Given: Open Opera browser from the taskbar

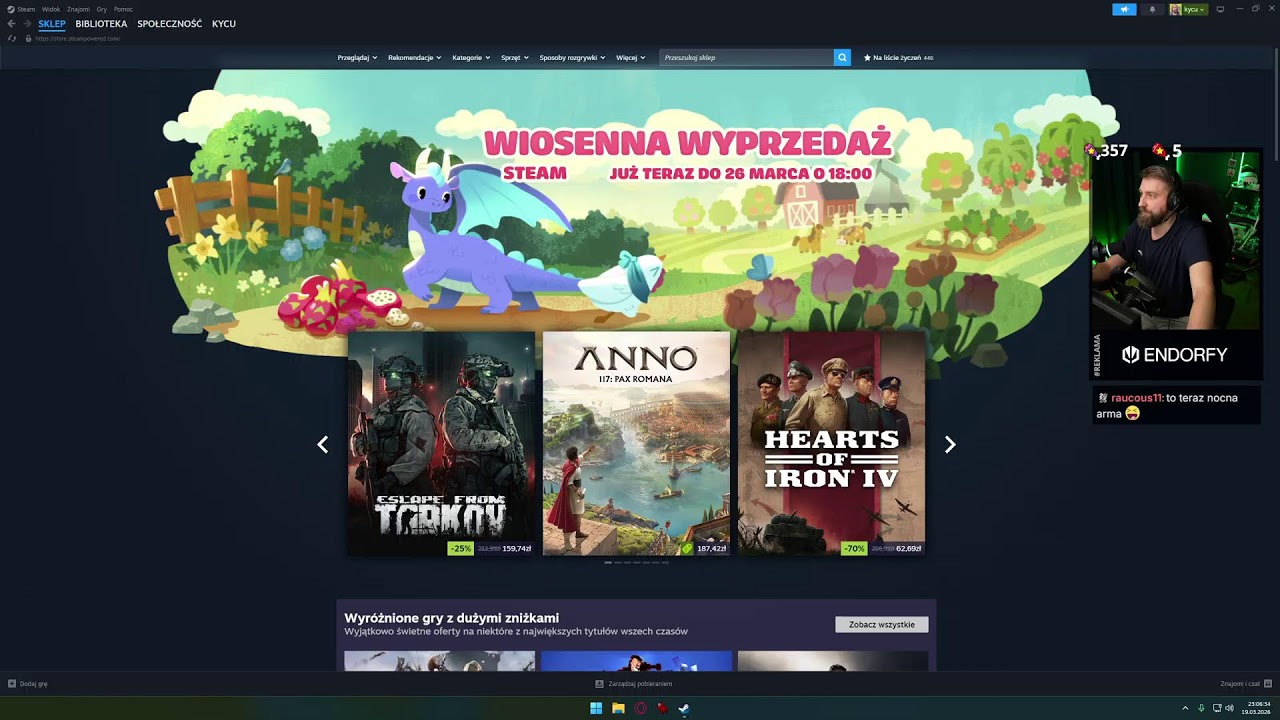Looking at the screenshot, I should pyautogui.click(x=640, y=708).
